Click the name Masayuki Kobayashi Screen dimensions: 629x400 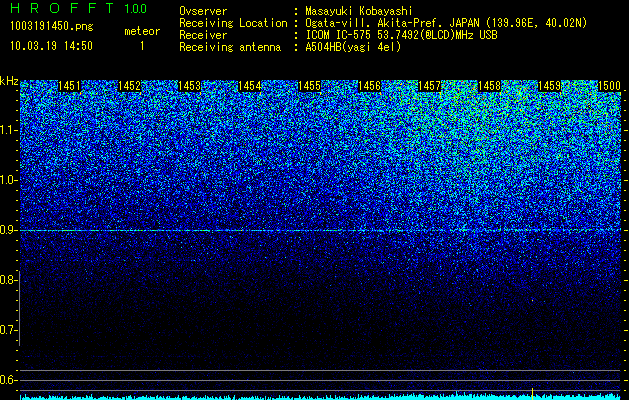[359, 11]
